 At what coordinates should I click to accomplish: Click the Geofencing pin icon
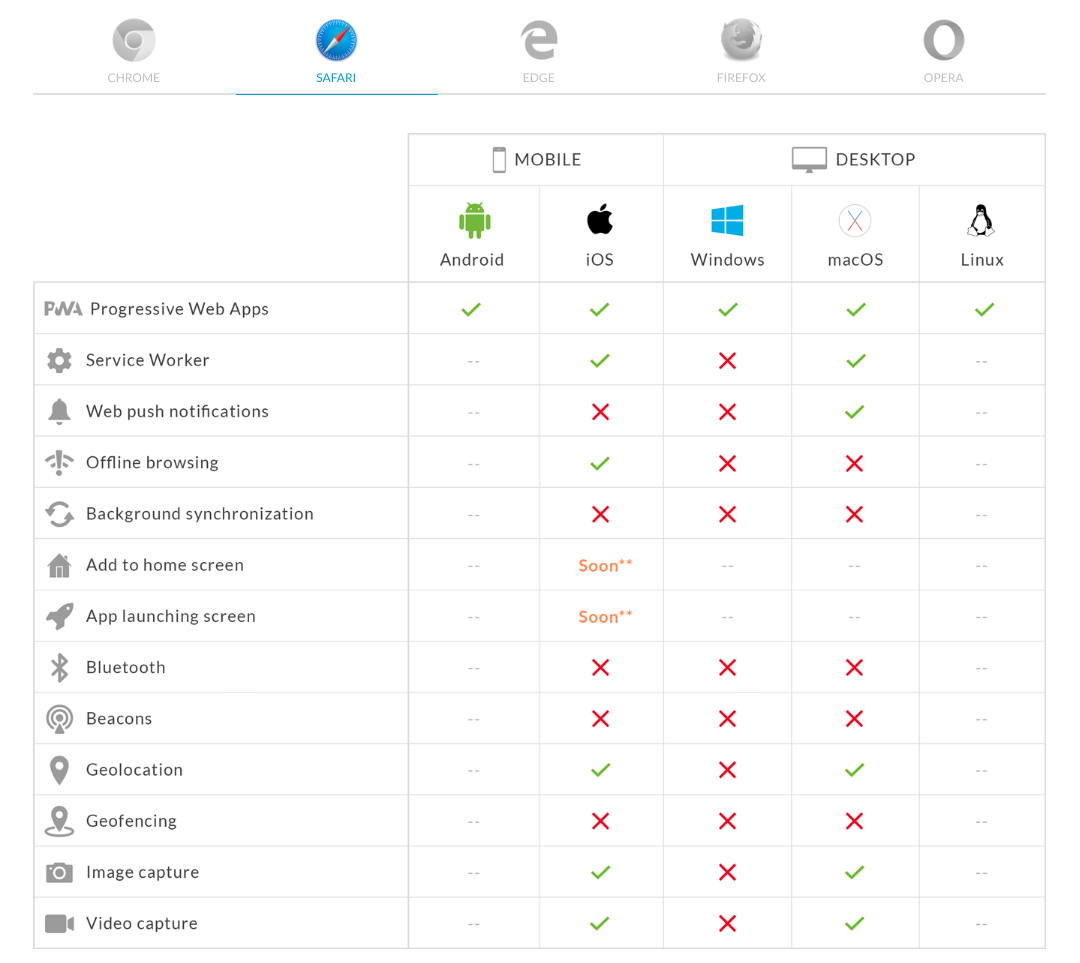pyautogui.click(x=59, y=821)
